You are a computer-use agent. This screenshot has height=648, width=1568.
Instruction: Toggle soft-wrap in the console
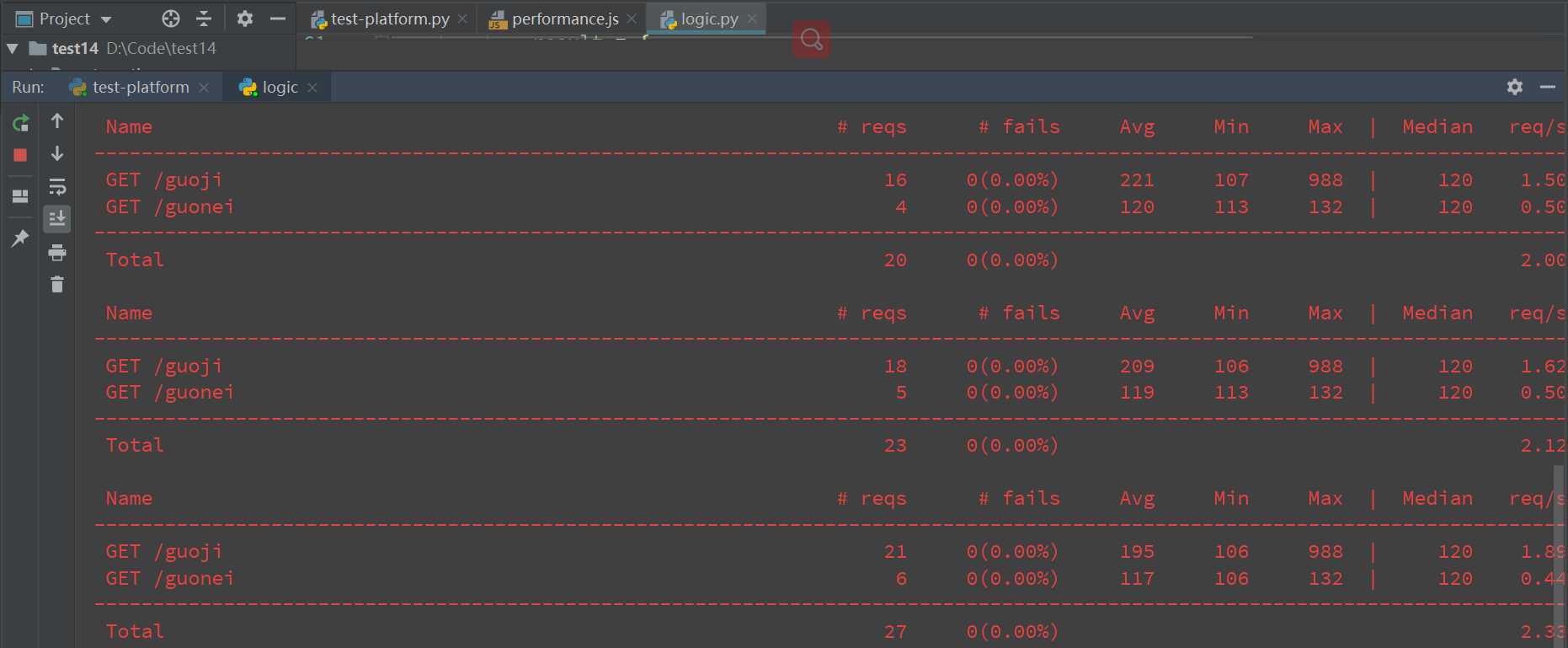(57, 186)
